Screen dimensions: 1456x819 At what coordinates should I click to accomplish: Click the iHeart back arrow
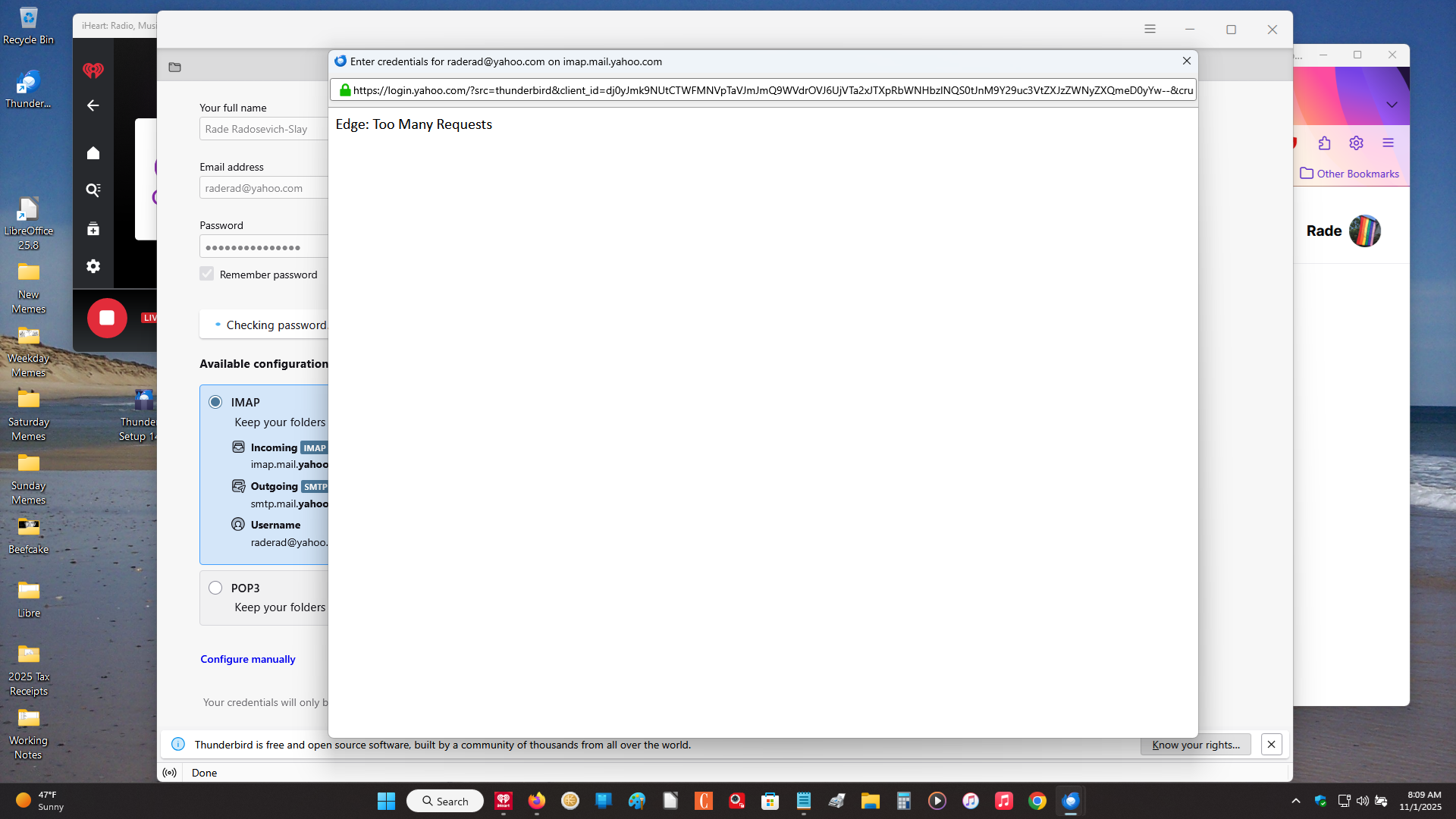pyautogui.click(x=93, y=105)
